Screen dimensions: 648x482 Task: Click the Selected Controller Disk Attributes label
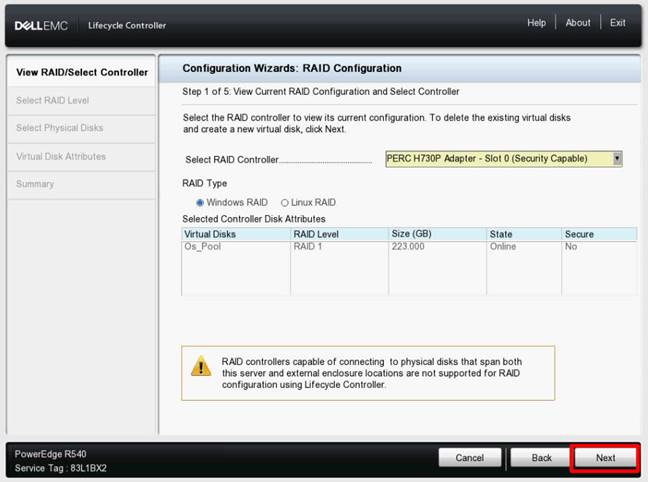[254, 219]
